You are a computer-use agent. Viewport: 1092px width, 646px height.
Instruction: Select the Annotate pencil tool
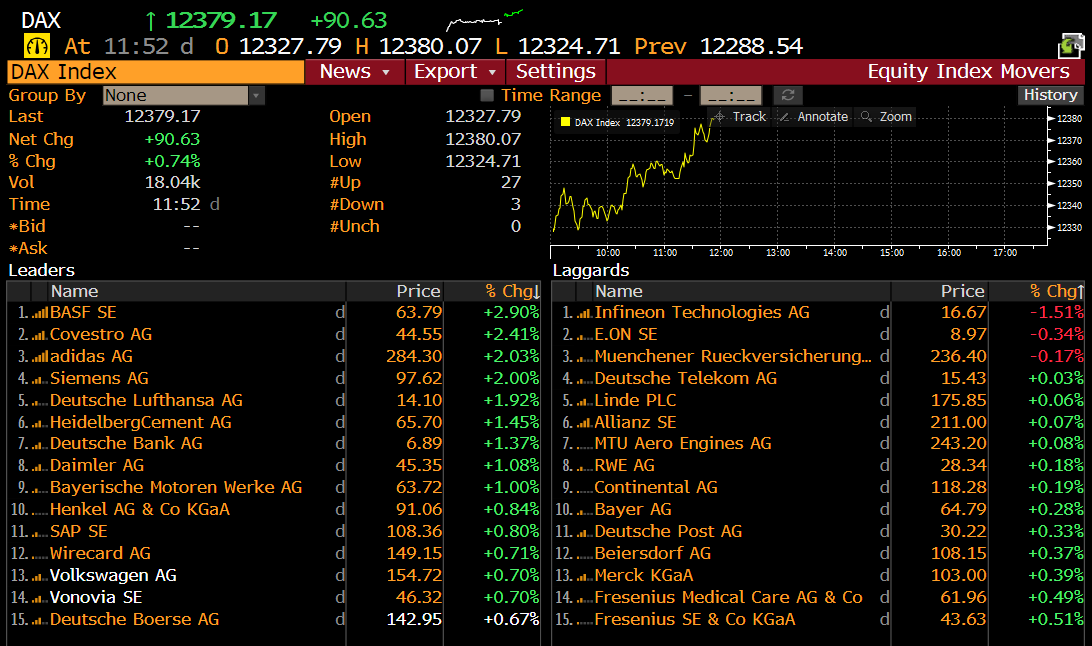pyautogui.click(x=813, y=116)
